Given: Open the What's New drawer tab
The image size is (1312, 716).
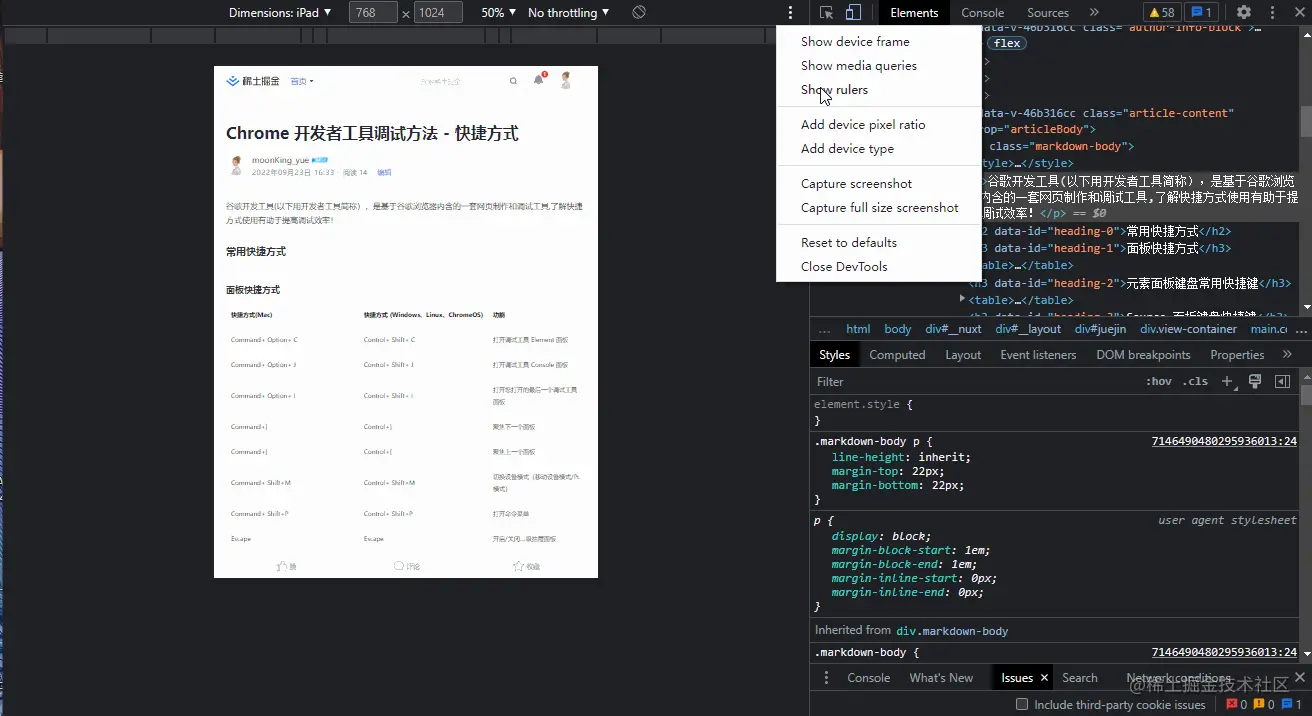Looking at the screenshot, I should 941,678.
